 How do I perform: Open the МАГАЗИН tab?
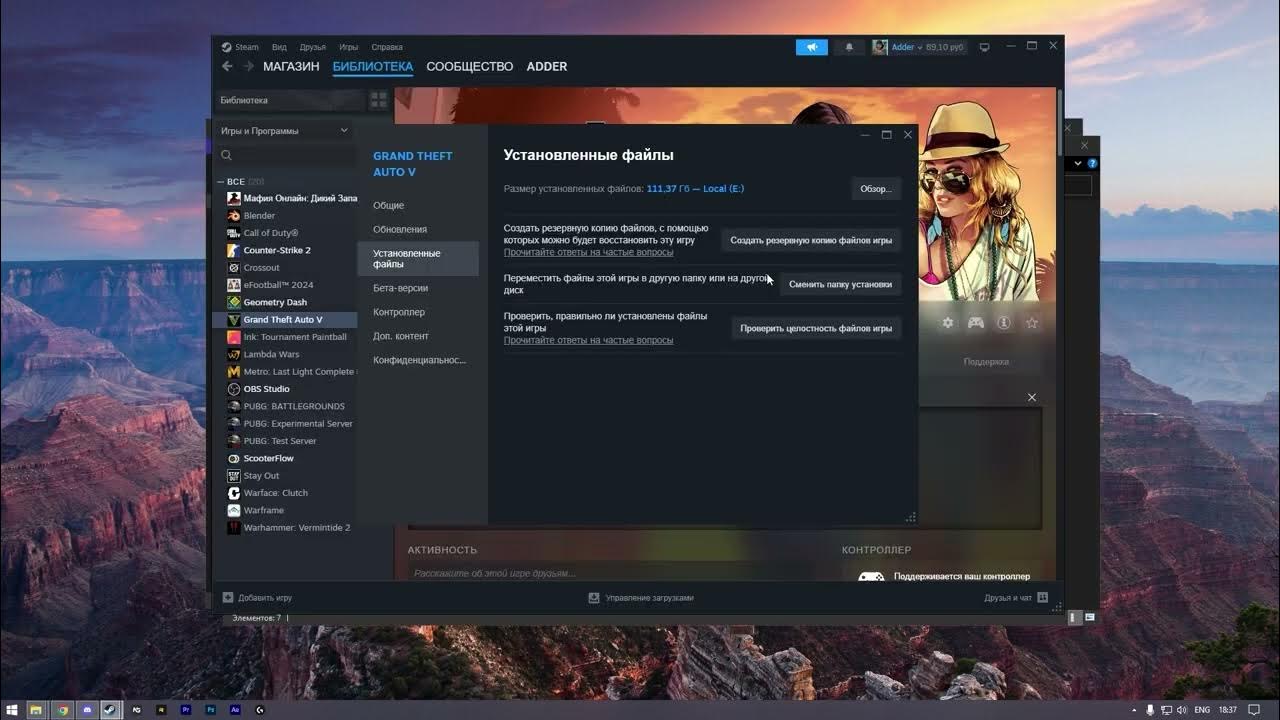pyautogui.click(x=291, y=66)
